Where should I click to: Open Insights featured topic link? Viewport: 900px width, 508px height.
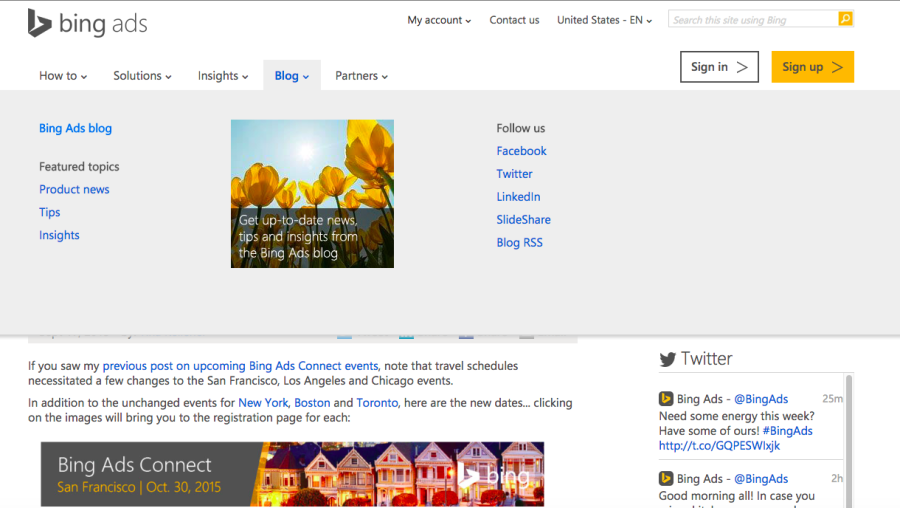[59, 235]
